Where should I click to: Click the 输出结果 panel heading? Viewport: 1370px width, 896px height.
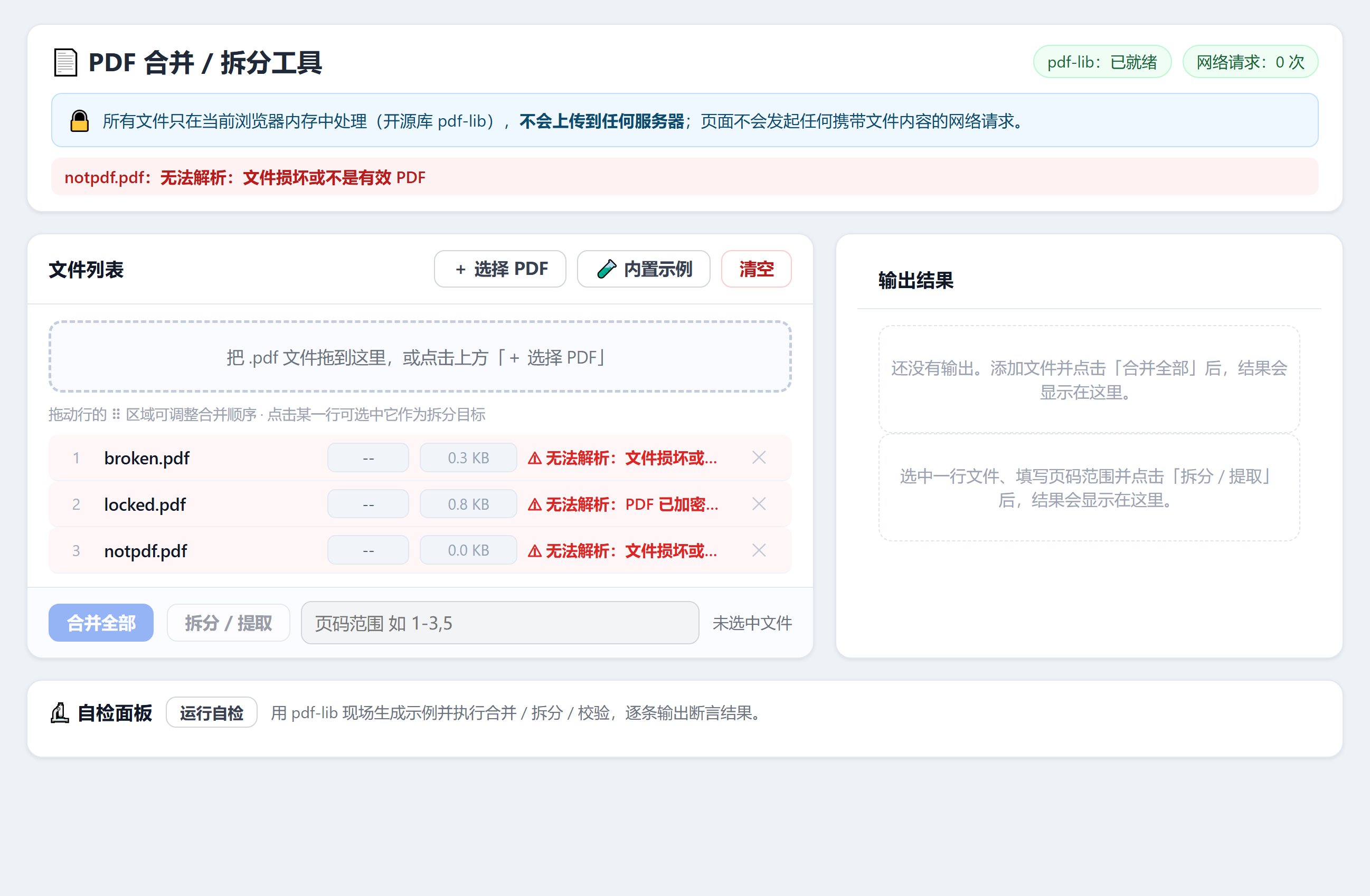[x=915, y=280]
